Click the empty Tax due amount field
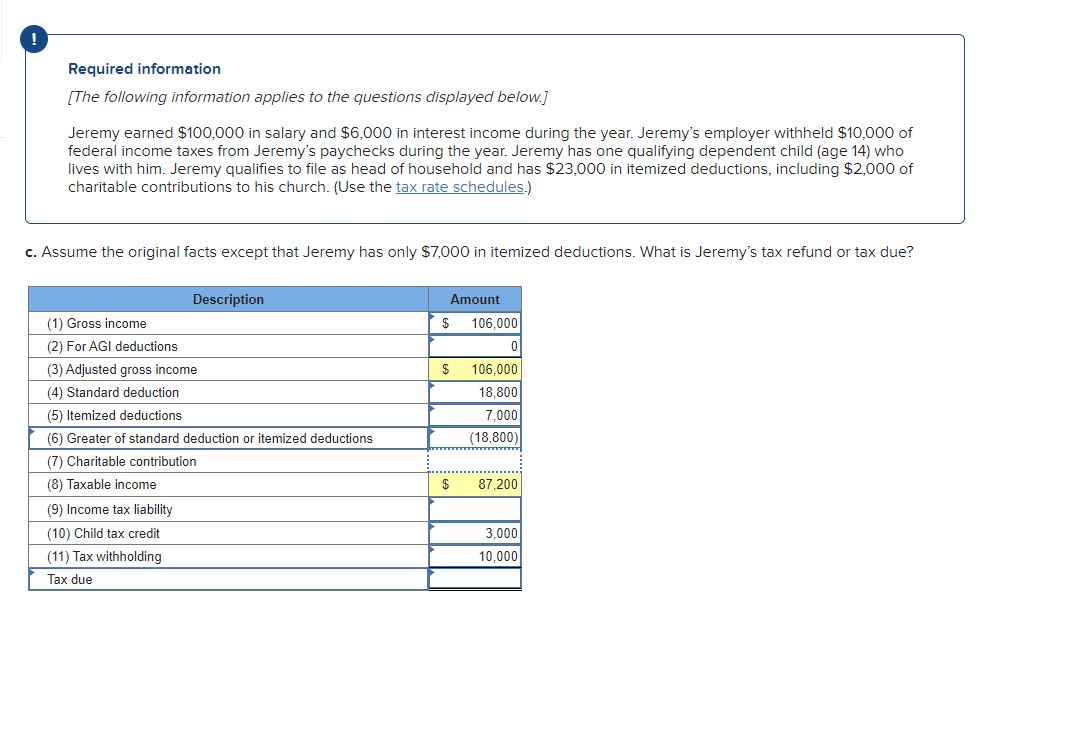Image resolution: width=1089 pixels, height=751 pixels. click(x=475, y=579)
